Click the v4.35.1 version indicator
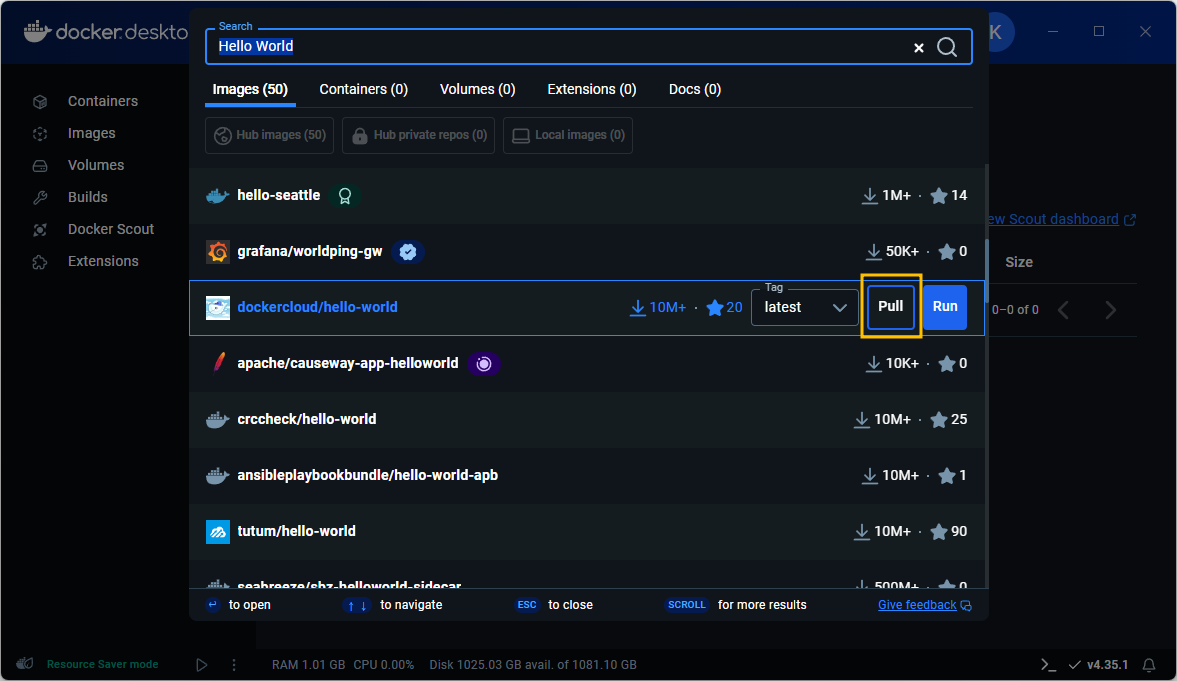This screenshot has width=1177, height=681. (1107, 665)
